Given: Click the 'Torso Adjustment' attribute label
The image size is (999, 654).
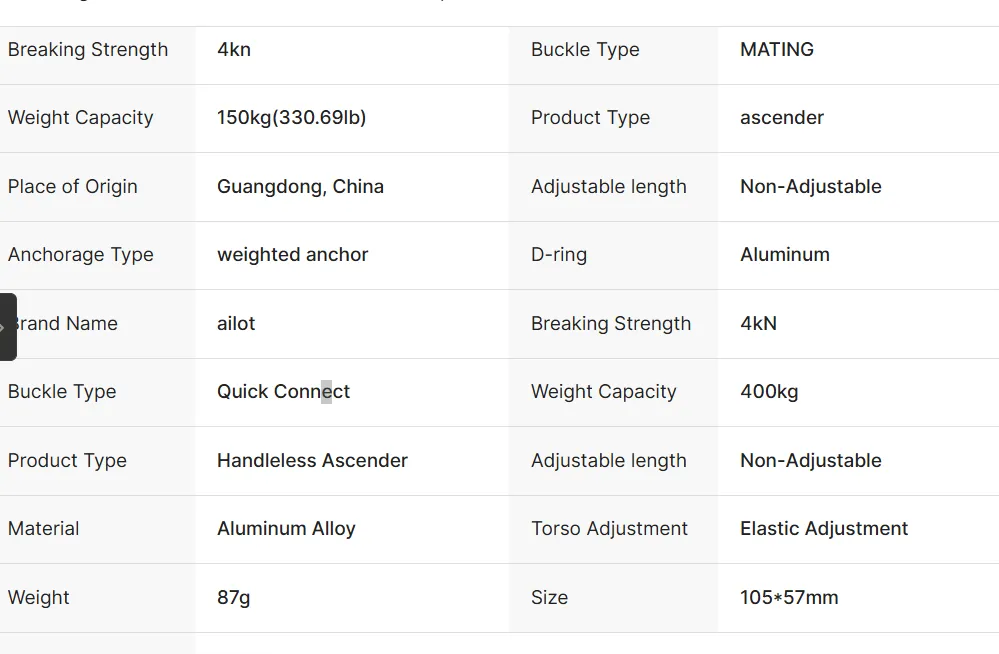Looking at the screenshot, I should point(610,529).
